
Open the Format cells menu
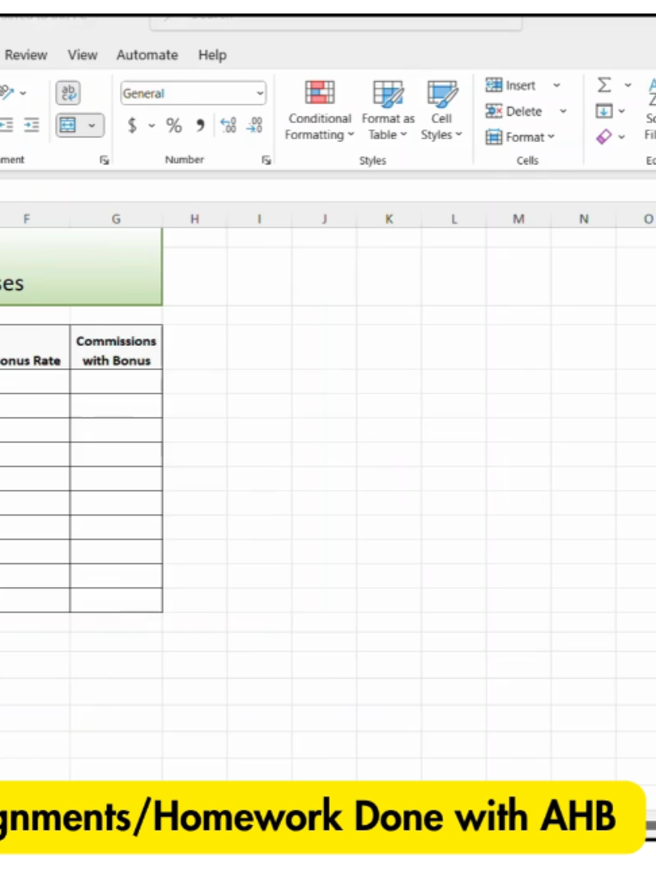point(520,137)
